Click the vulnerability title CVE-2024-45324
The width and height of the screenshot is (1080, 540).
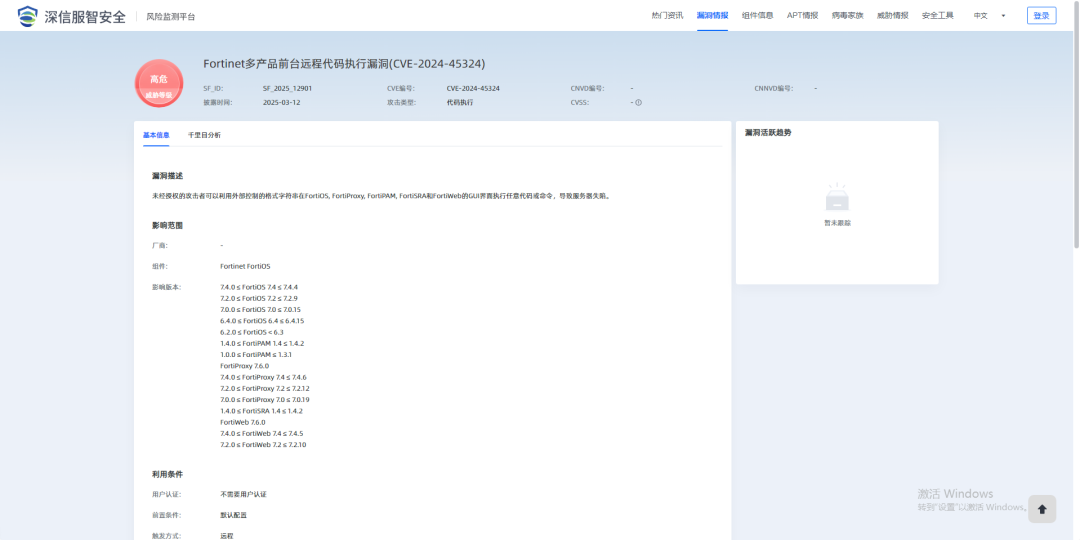point(344,64)
